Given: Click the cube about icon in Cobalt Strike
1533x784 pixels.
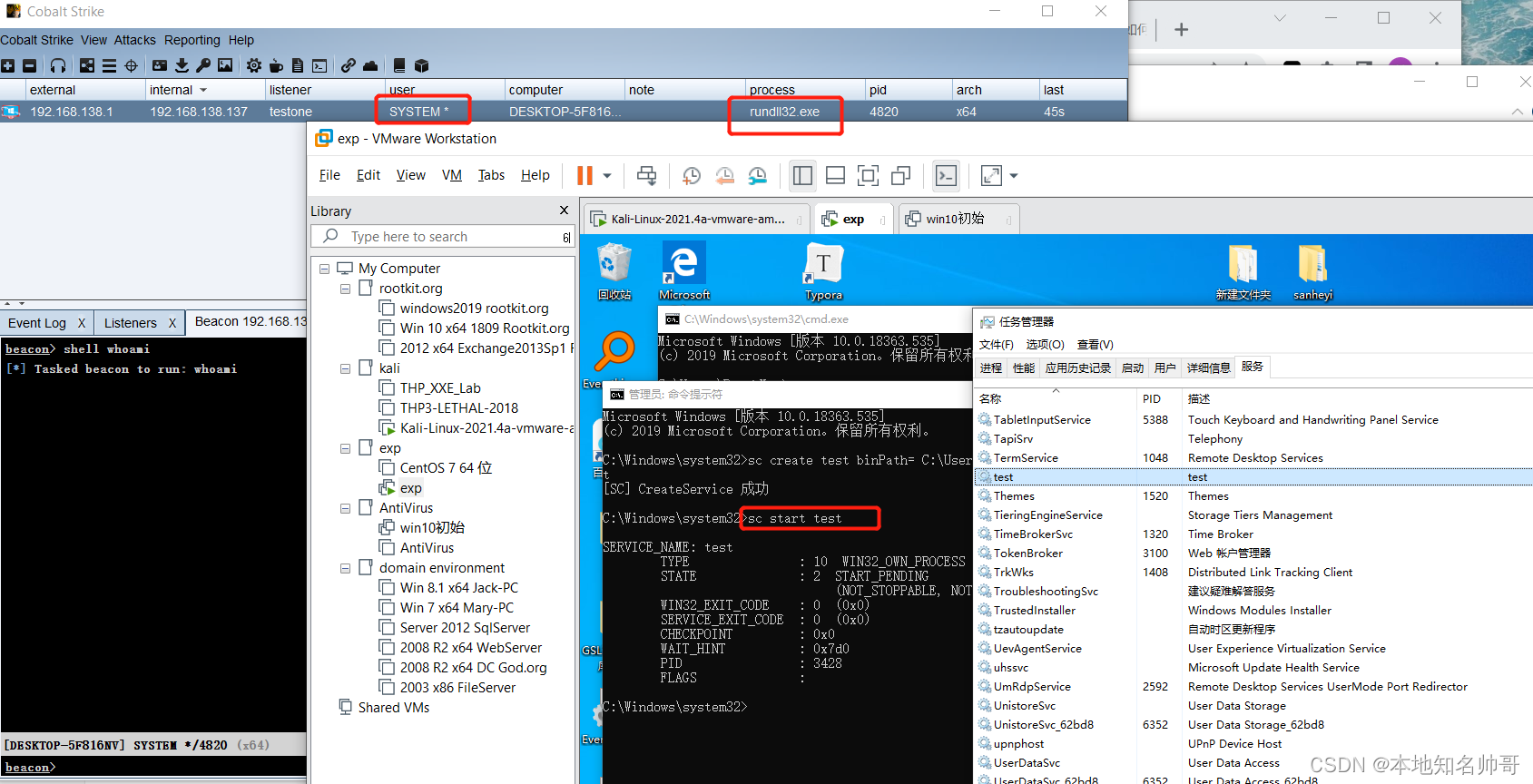Looking at the screenshot, I should coord(421,65).
